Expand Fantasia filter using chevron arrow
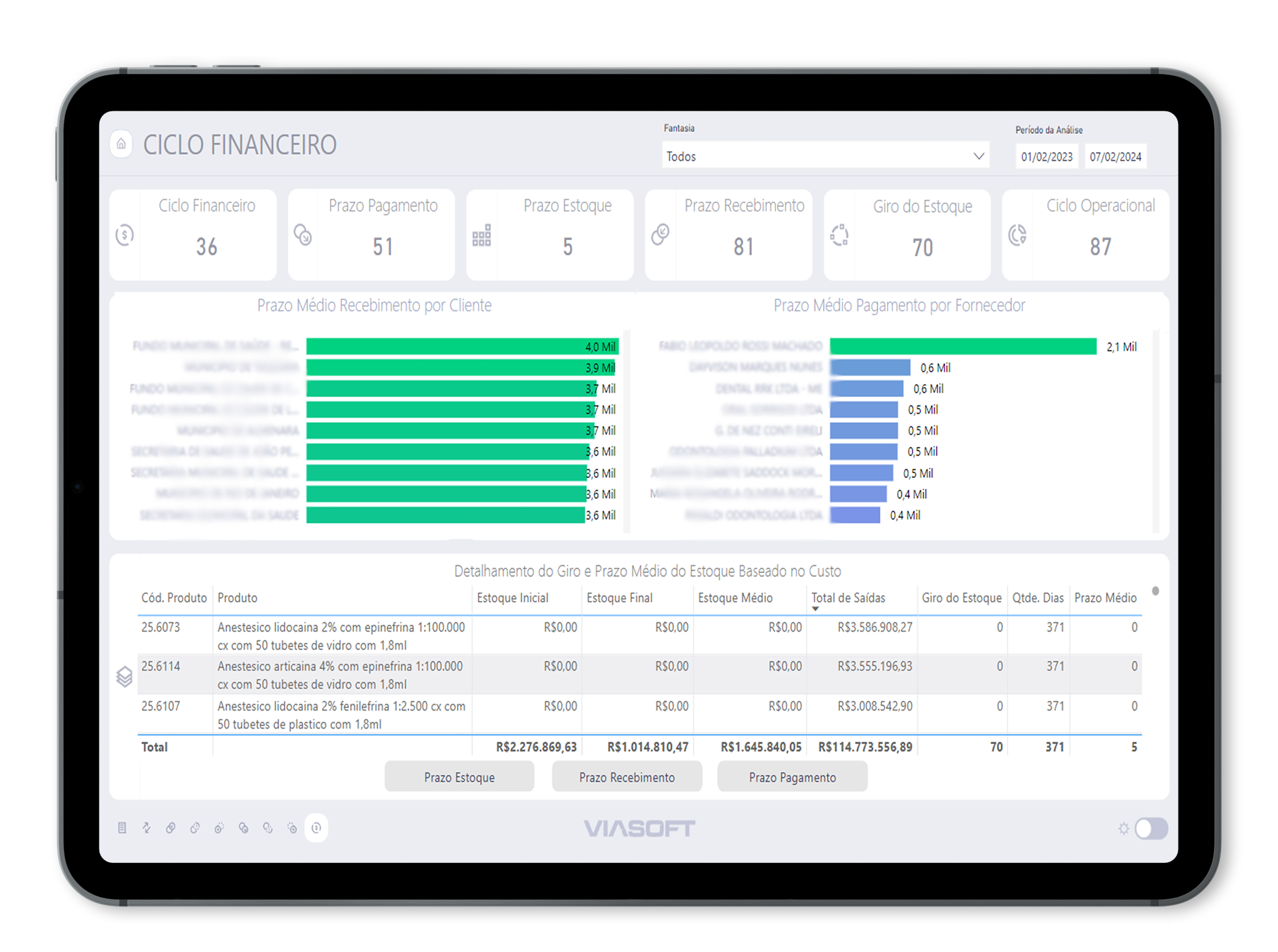 (979, 156)
